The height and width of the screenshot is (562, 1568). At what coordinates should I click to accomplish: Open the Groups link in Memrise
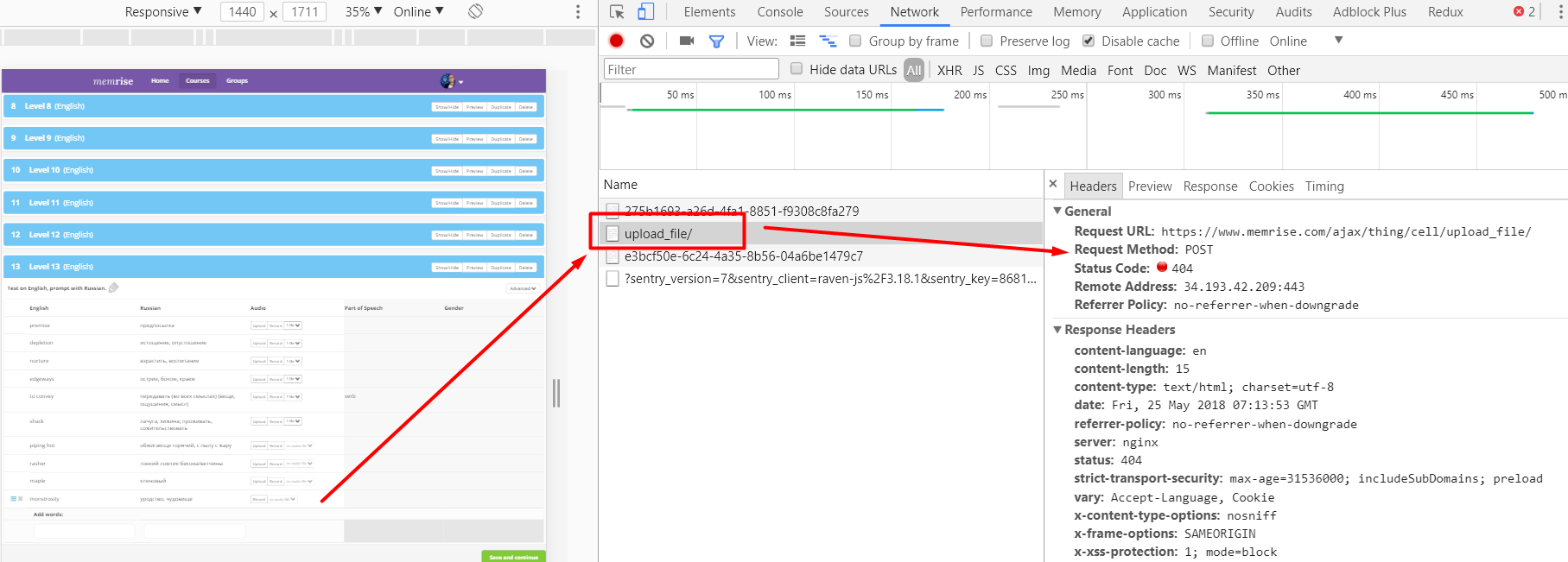(237, 80)
